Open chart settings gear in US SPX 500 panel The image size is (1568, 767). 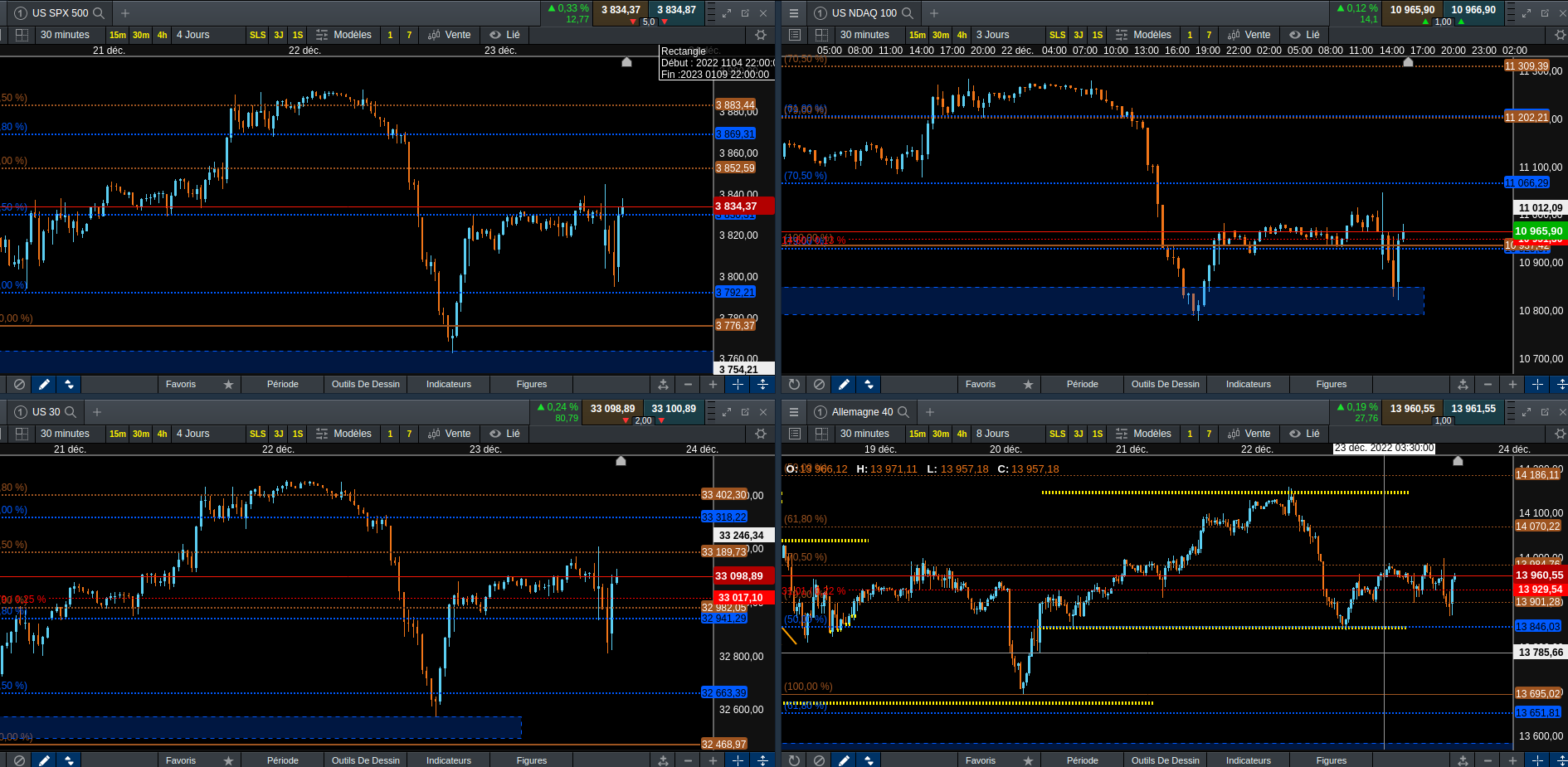point(761,35)
